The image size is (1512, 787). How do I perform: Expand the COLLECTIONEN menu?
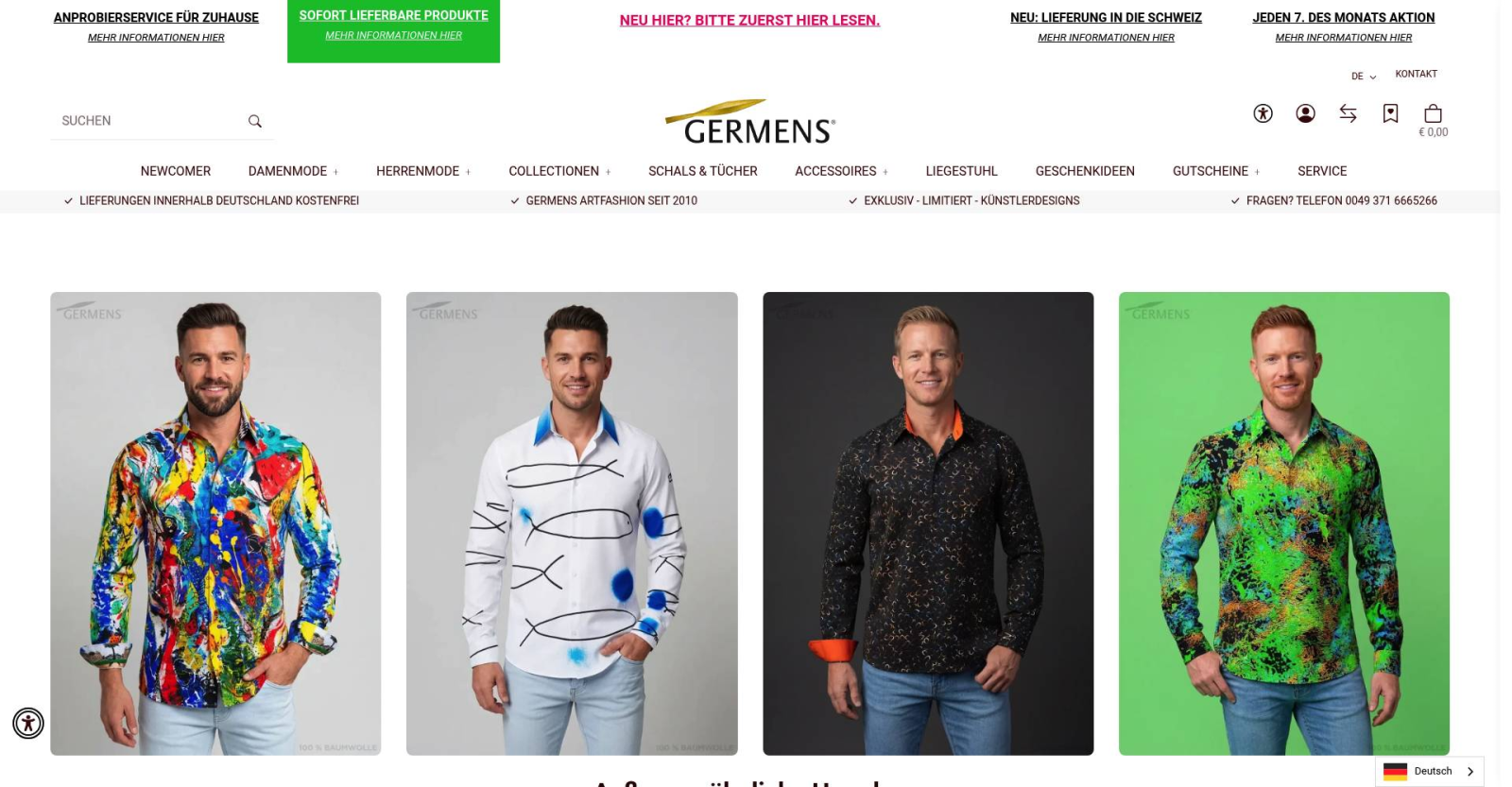(x=559, y=171)
